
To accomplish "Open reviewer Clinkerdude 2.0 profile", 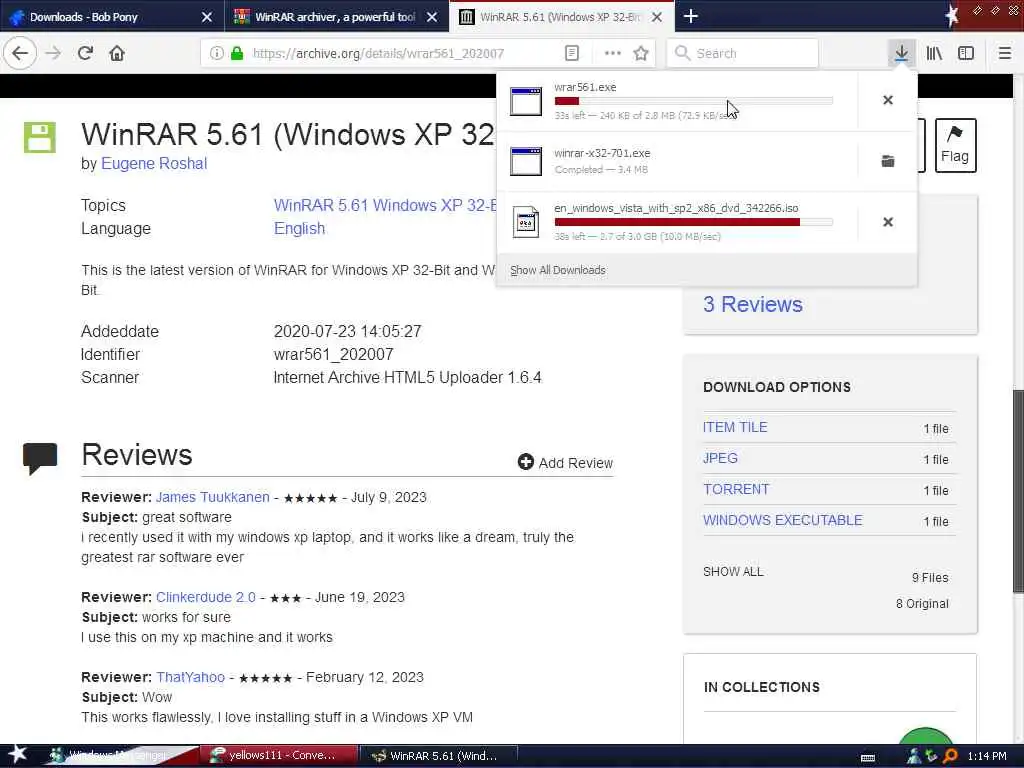I will click(x=206, y=597).
